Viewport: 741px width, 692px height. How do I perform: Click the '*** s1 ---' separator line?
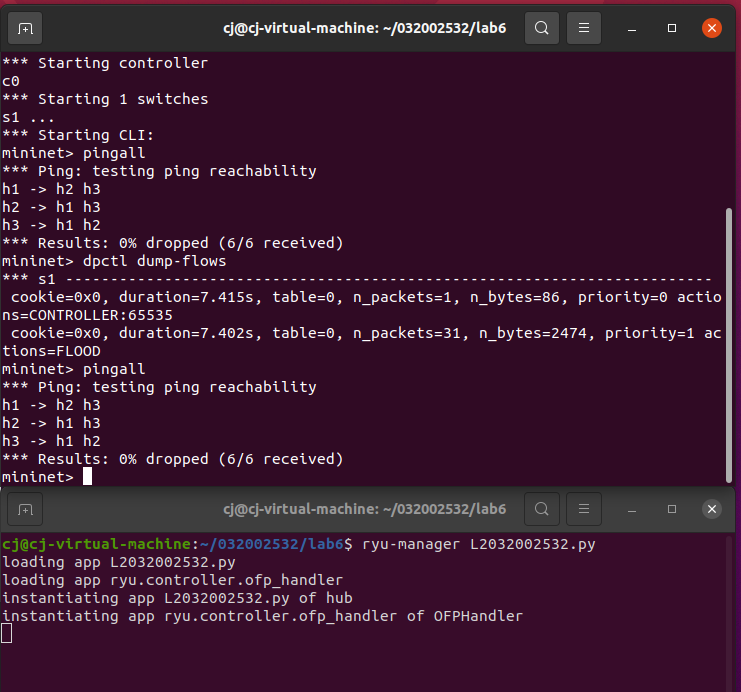(x=357, y=279)
